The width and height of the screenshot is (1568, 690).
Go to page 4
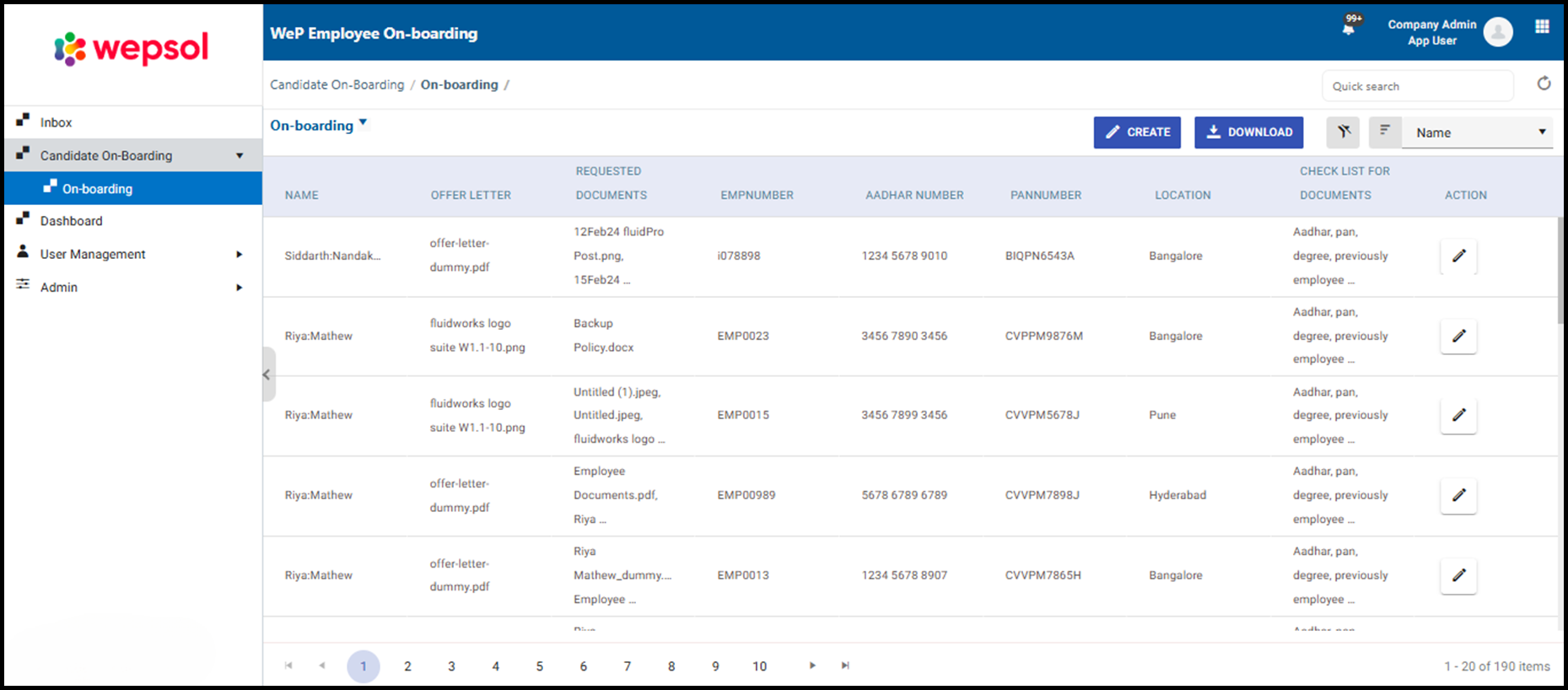click(x=496, y=666)
